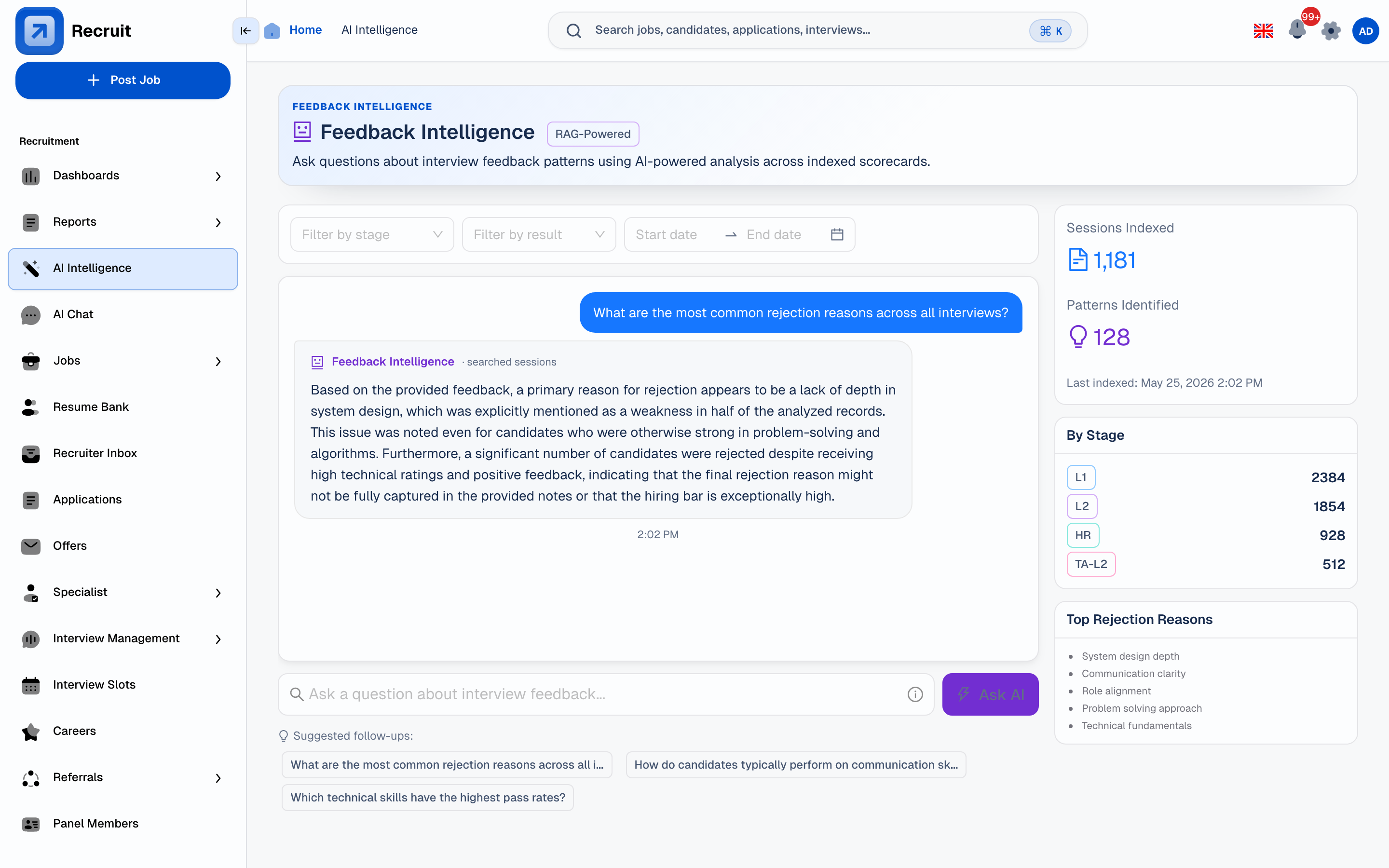Image resolution: width=1389 pixels, height=868 pixels.
Task: Open the notifications bell
Action: (1297, 30)
